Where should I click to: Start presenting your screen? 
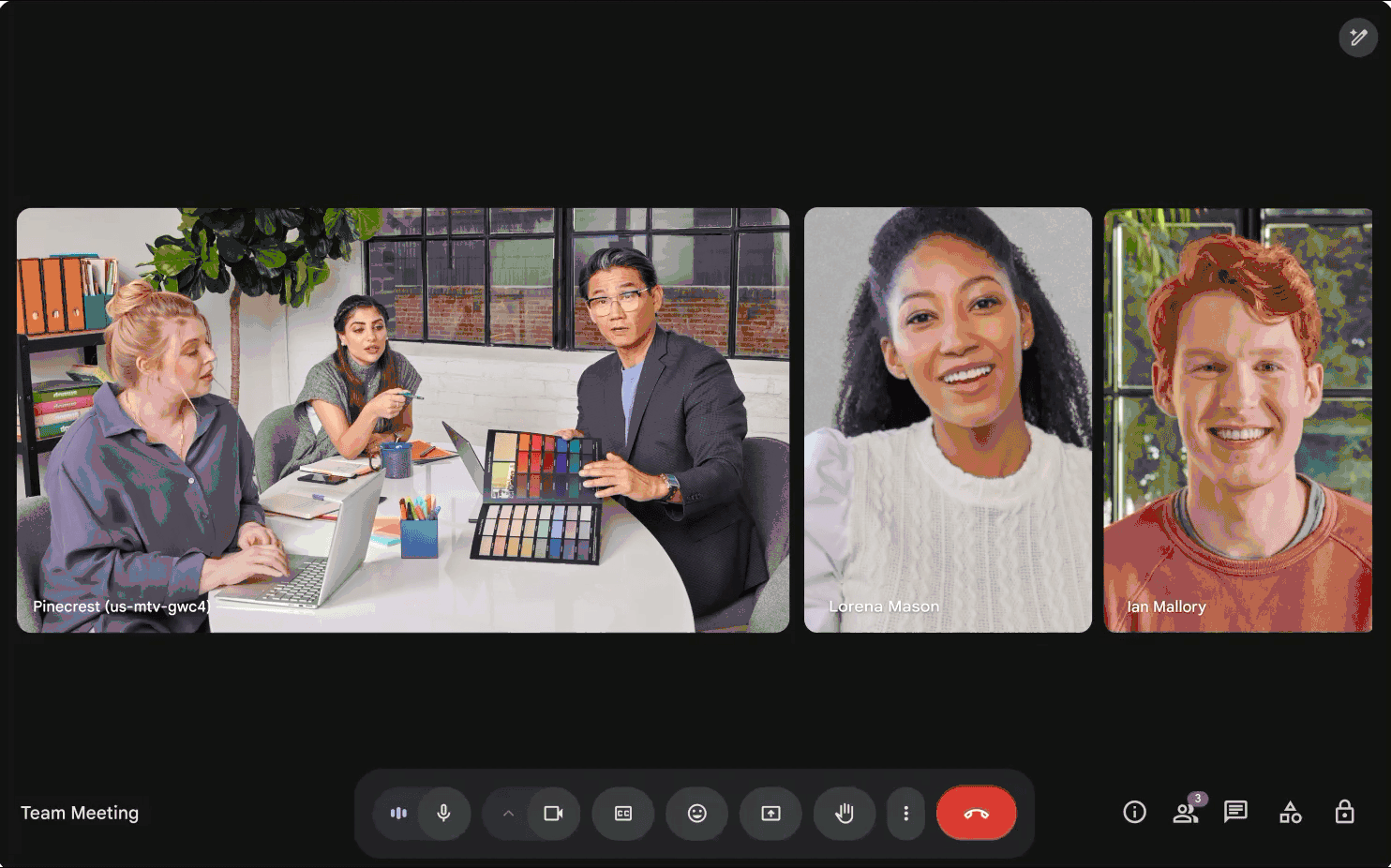pos(770,813)
